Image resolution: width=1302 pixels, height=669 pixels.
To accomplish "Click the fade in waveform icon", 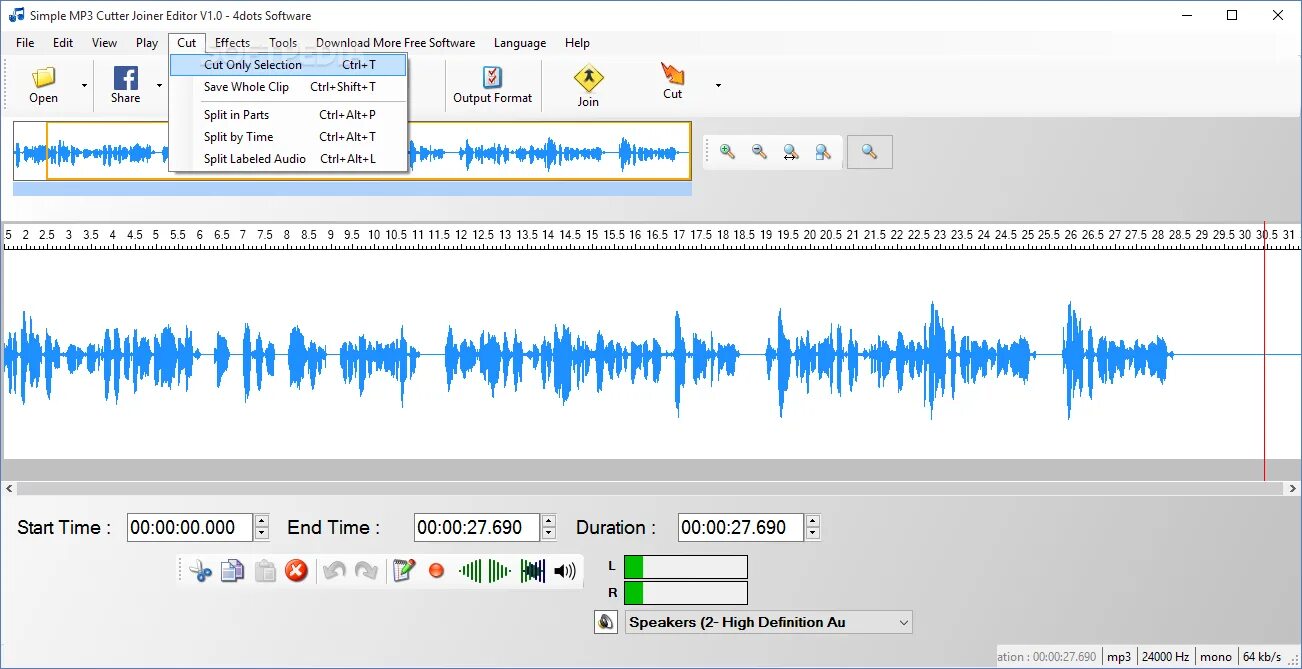I will pos(470,571).
